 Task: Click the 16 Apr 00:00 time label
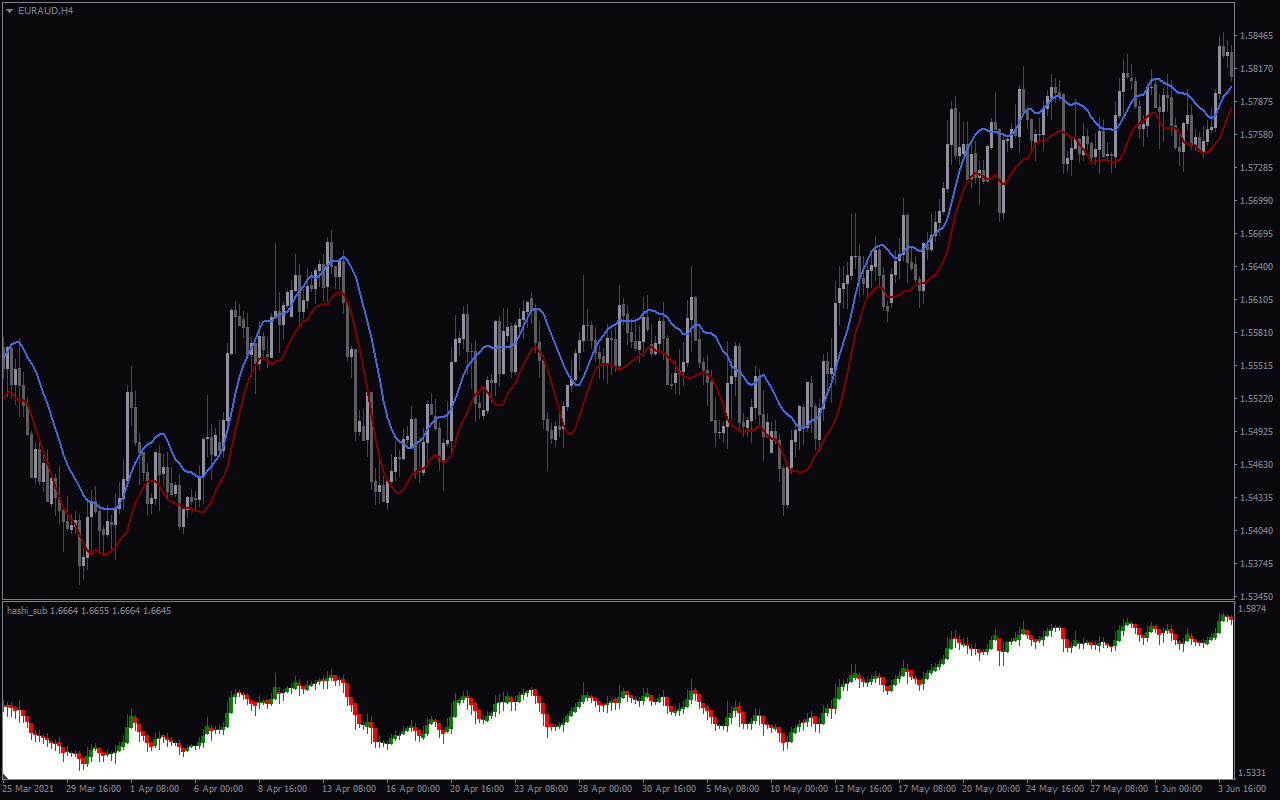pyautogui.click(x=413, y=789)
